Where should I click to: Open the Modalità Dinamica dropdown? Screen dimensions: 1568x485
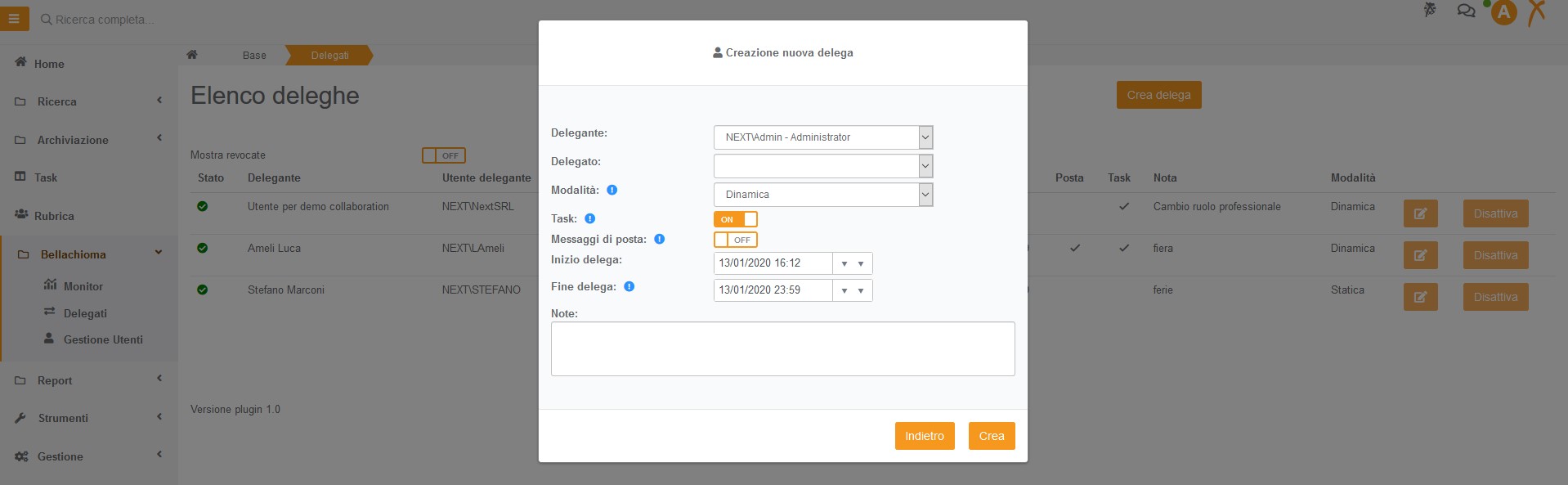coord(823,195)
